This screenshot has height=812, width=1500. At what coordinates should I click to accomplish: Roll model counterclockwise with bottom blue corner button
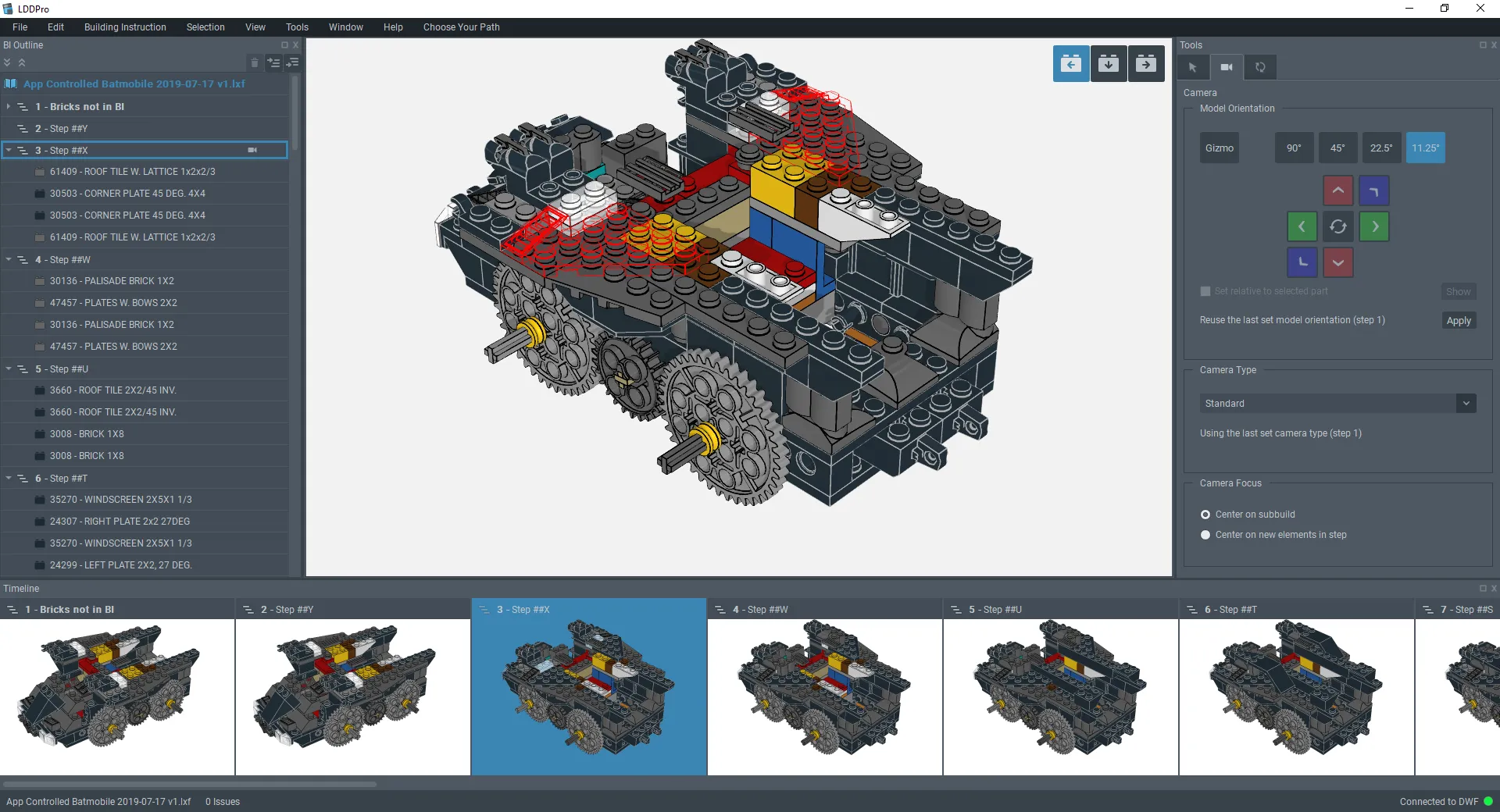[x=1302, y=262]
